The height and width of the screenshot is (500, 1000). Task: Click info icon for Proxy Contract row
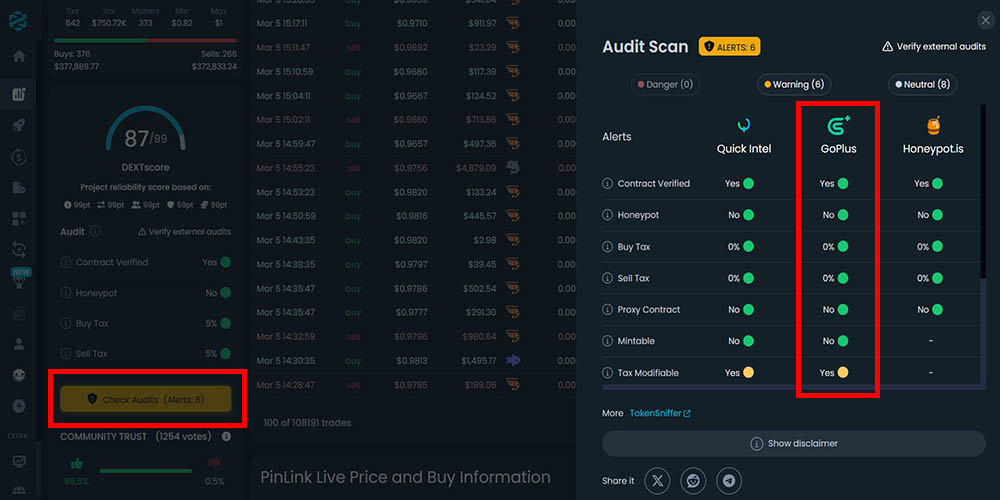pos(607,309)
